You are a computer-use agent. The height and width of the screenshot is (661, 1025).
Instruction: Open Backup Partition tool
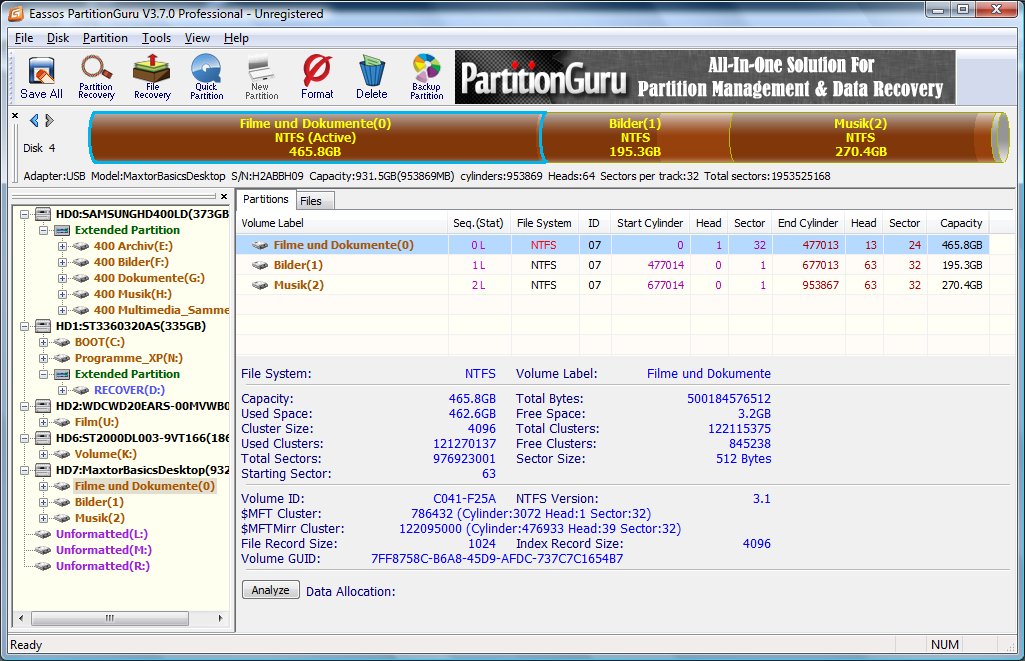coord(426,77)
